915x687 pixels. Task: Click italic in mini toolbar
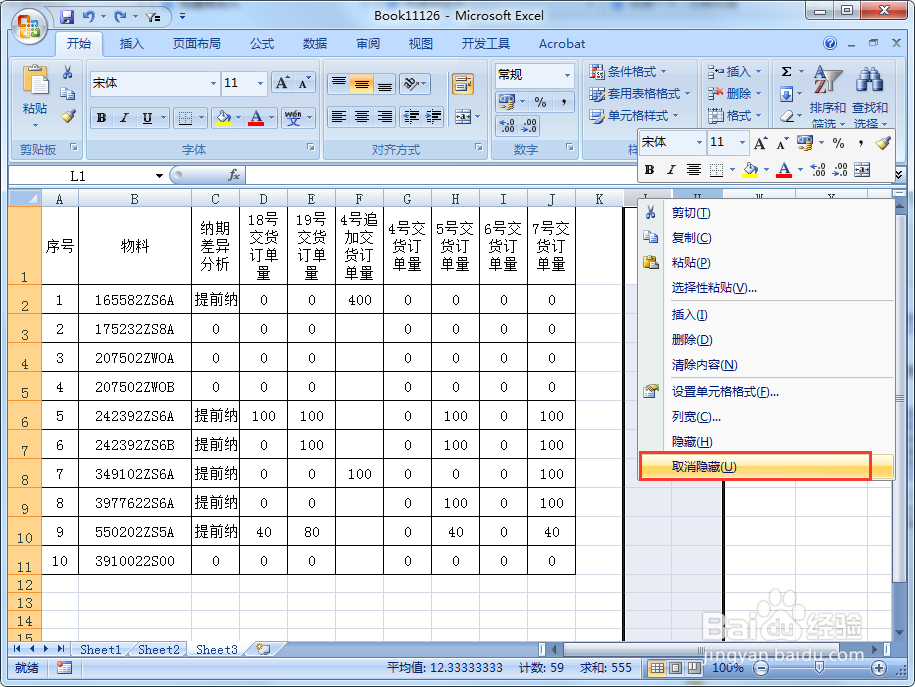[671, 170]
